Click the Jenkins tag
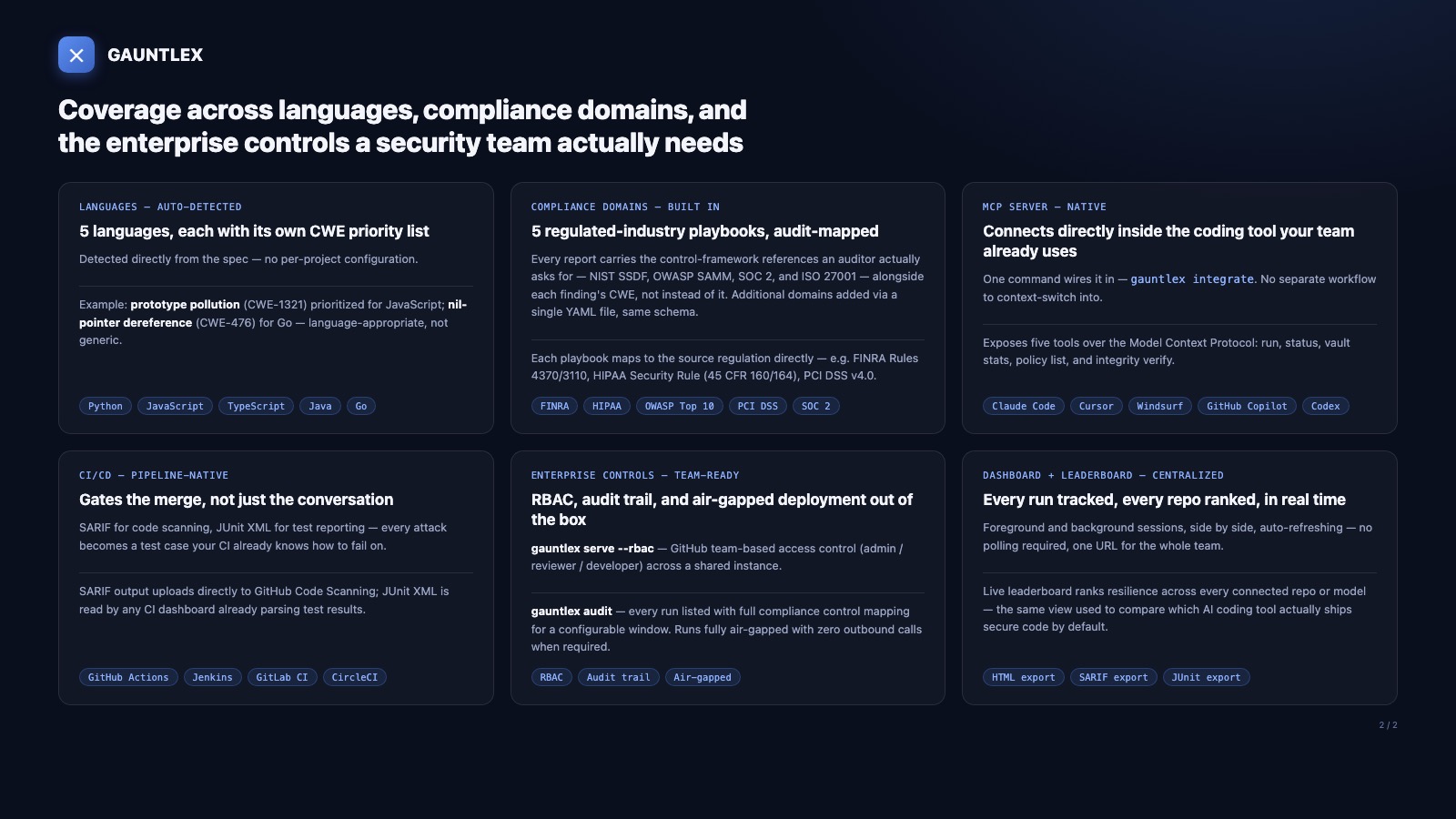 pos(212,677)
